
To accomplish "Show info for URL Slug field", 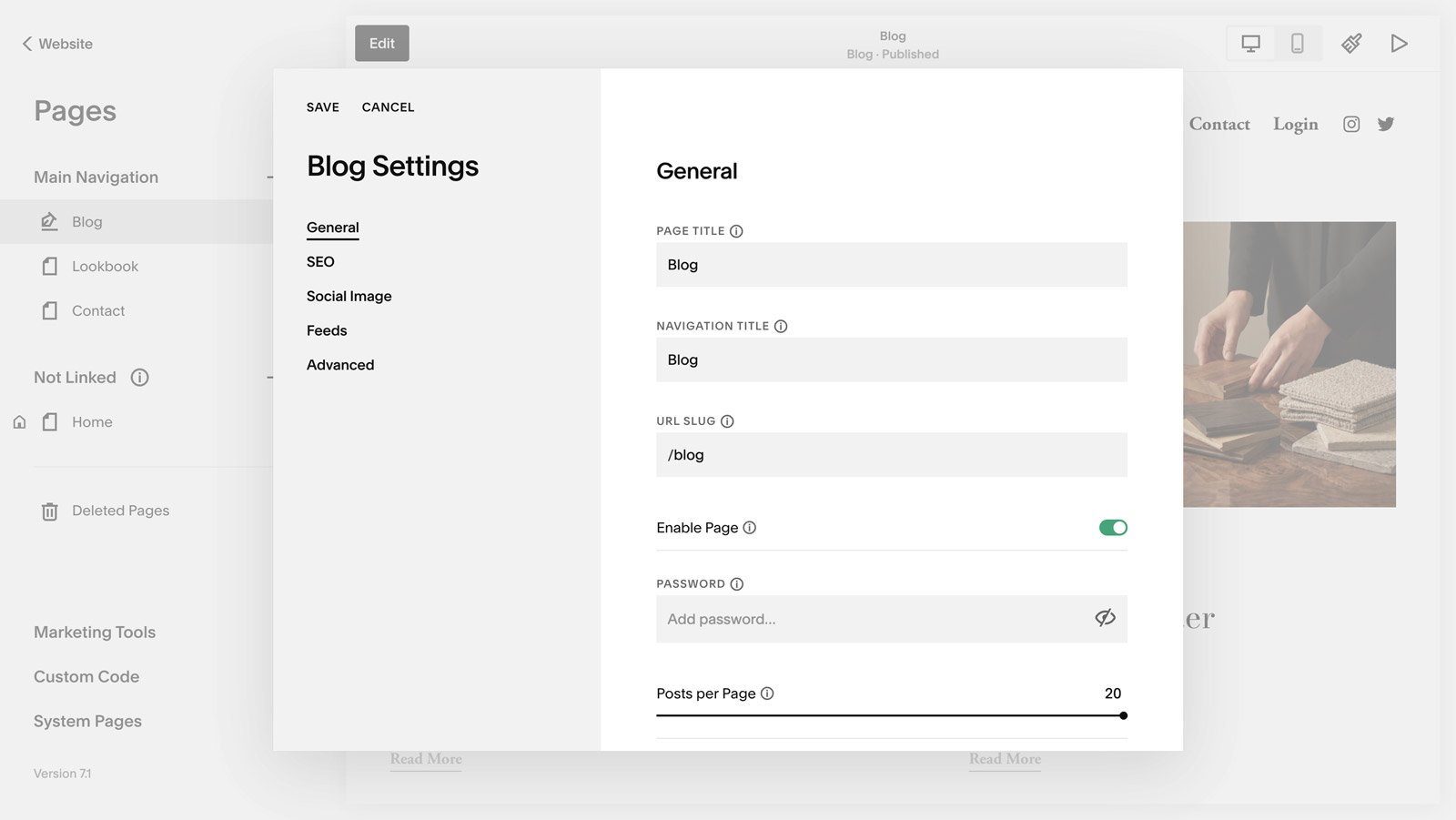I will point(727,421).
